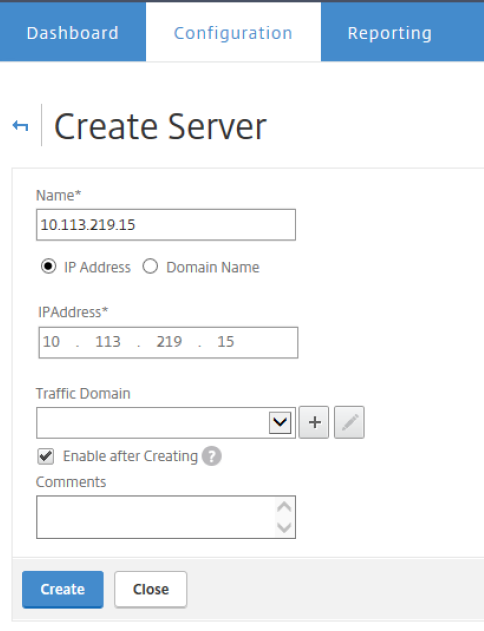Expand the Traffic Domain dropdown arrow
484x631 pixels.
(x=280, y=423)
